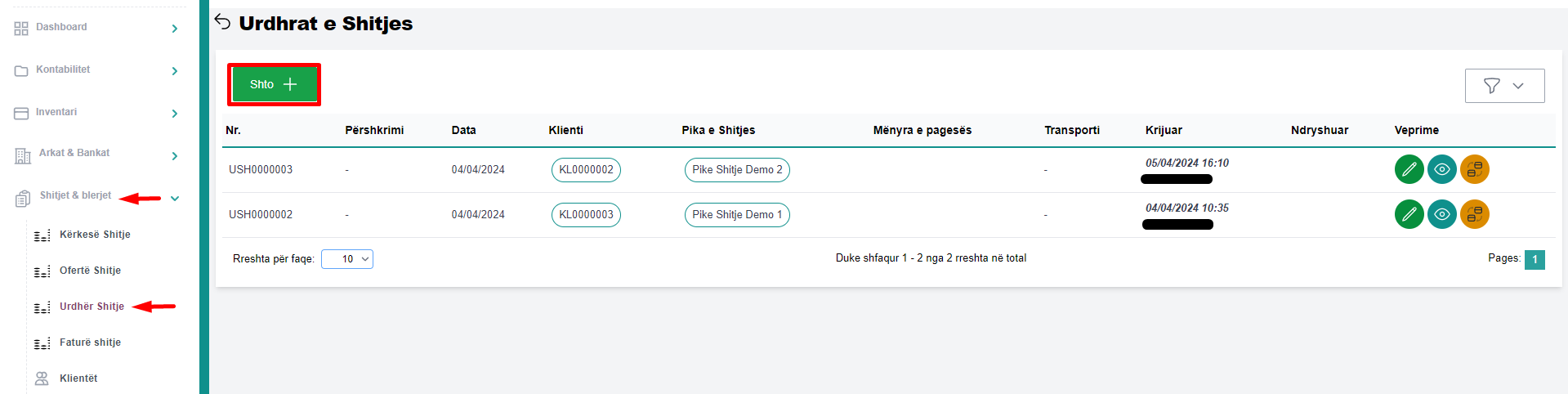Open the filter funnel dropdown
The width and height of the screenshot is (1568, 394).
tap(1503, 86)
